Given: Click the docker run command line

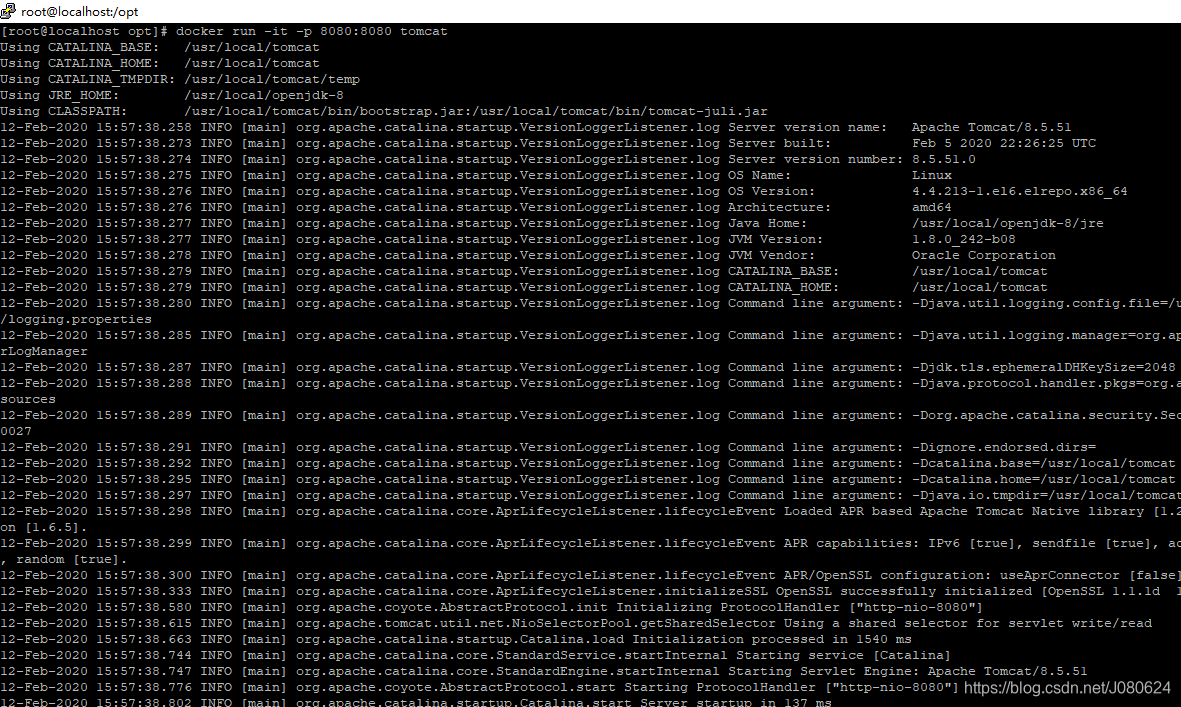Looking at the screenshot, I should (224, 32).
